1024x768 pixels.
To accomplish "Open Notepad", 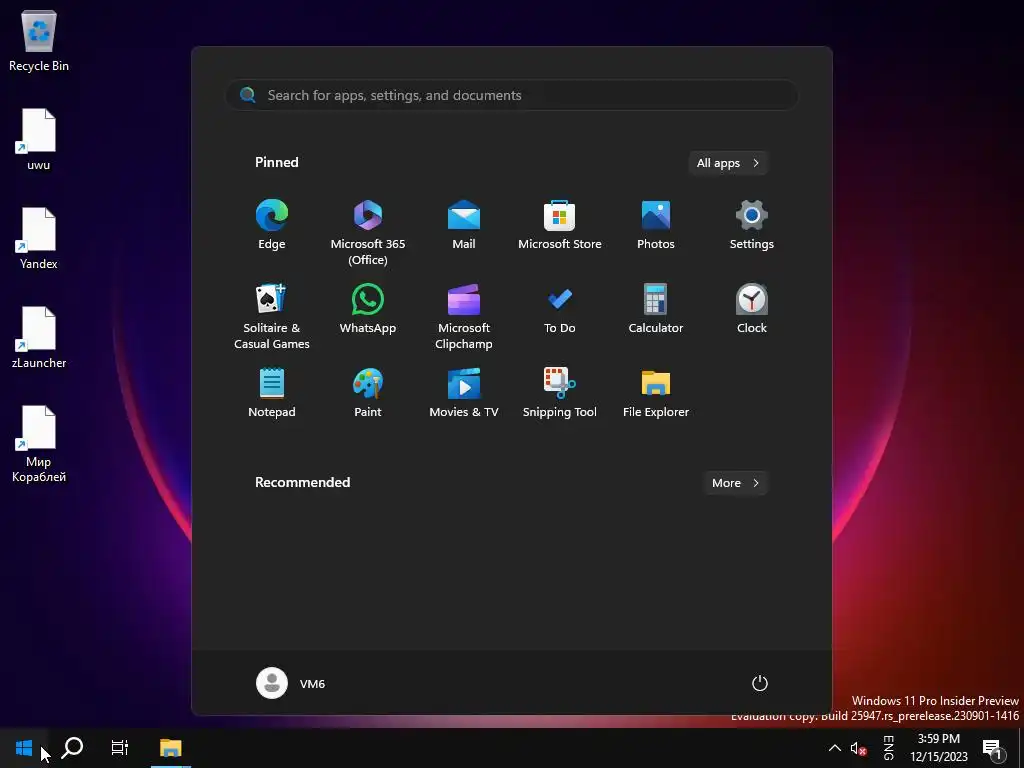I will (x=272, y=393).
